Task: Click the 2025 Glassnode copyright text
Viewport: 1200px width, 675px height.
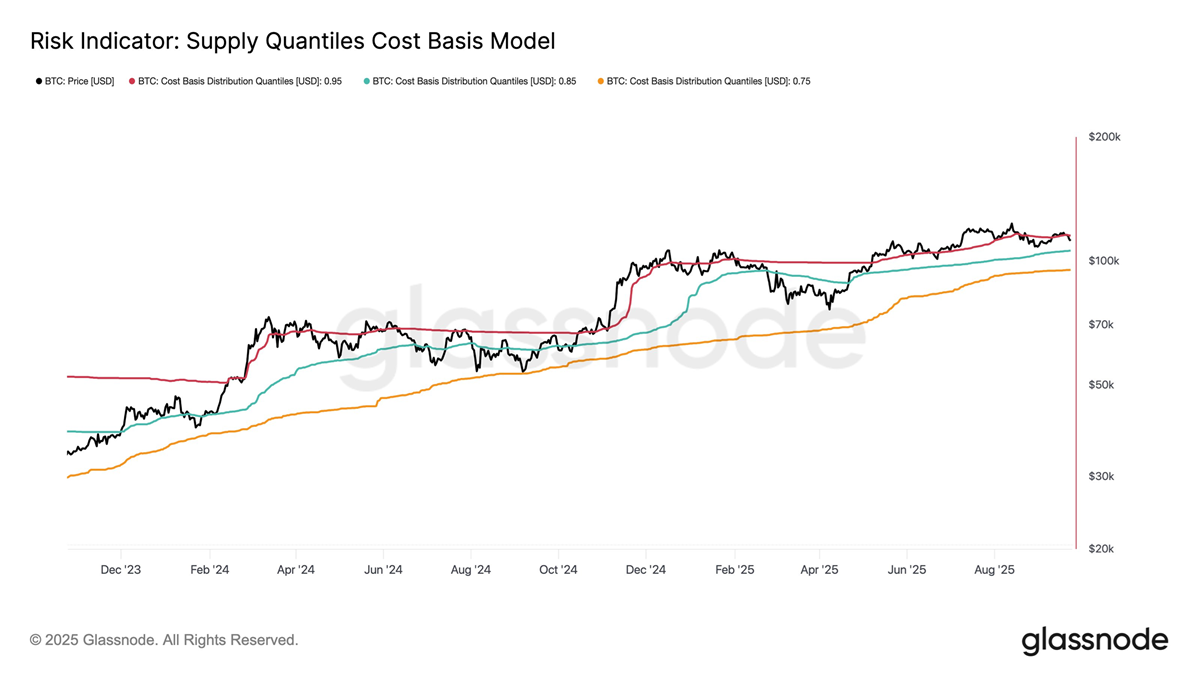Action: [x=164, y=640]
